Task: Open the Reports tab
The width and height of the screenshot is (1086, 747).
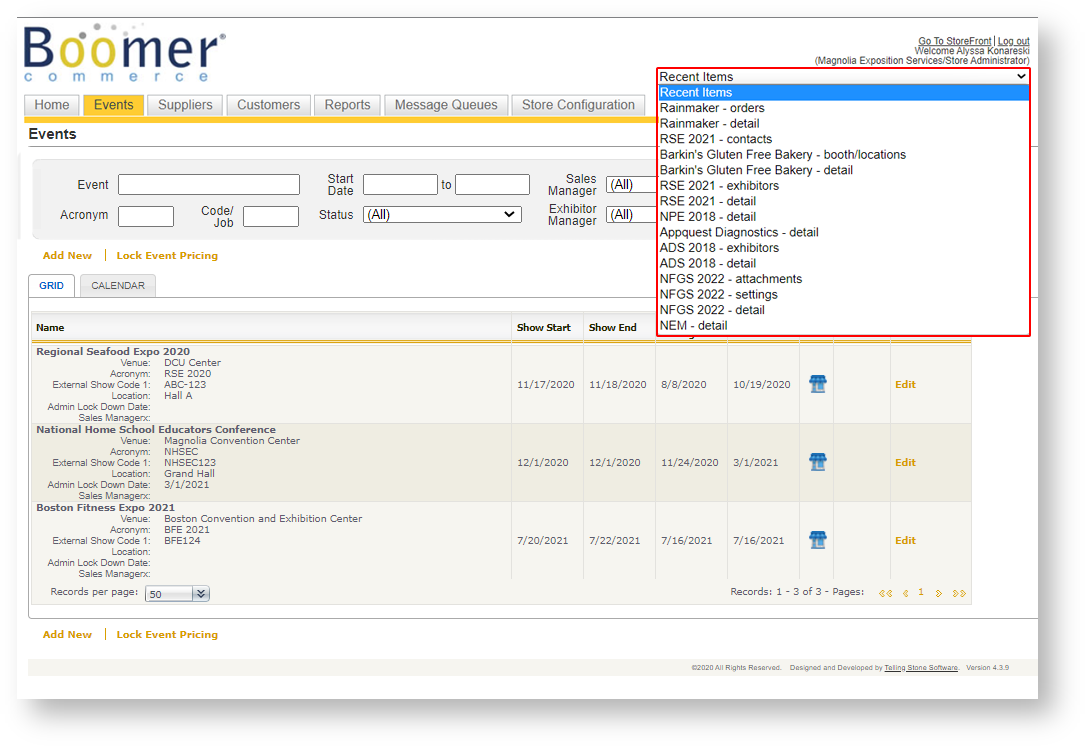Action: (x=348, y=105)
